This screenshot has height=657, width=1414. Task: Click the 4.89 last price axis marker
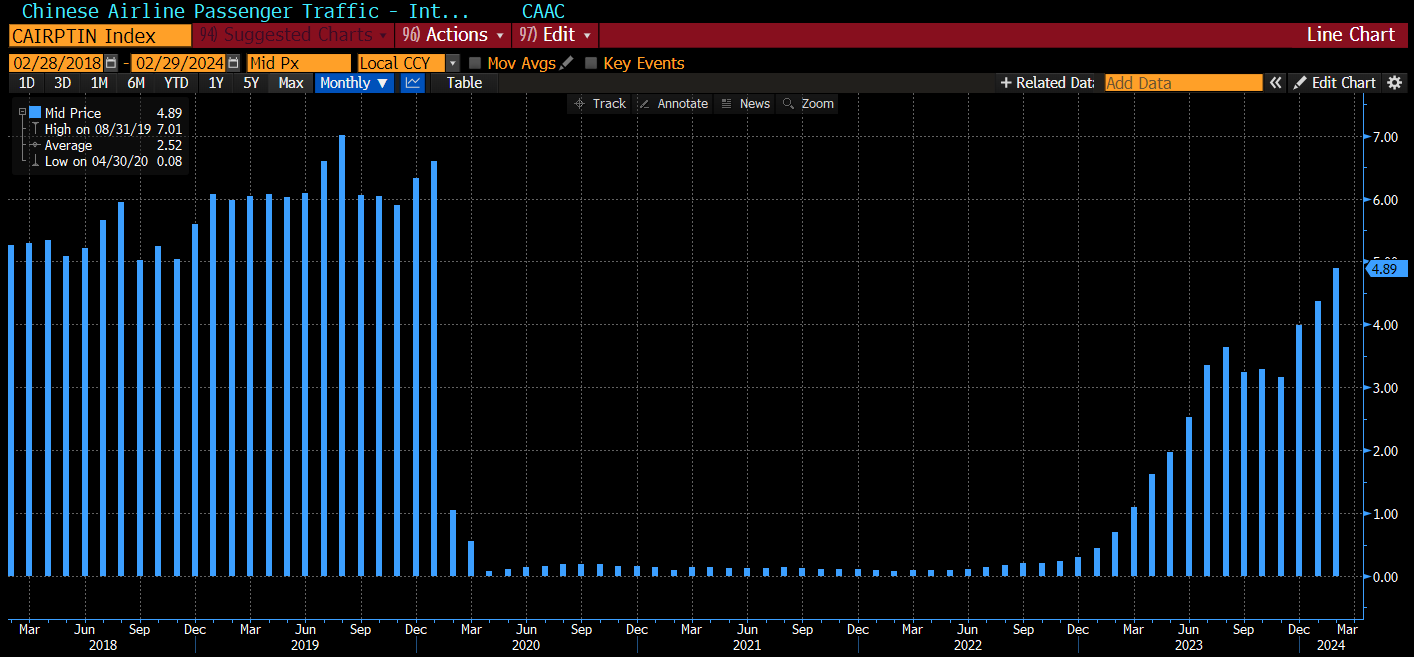1386,268
